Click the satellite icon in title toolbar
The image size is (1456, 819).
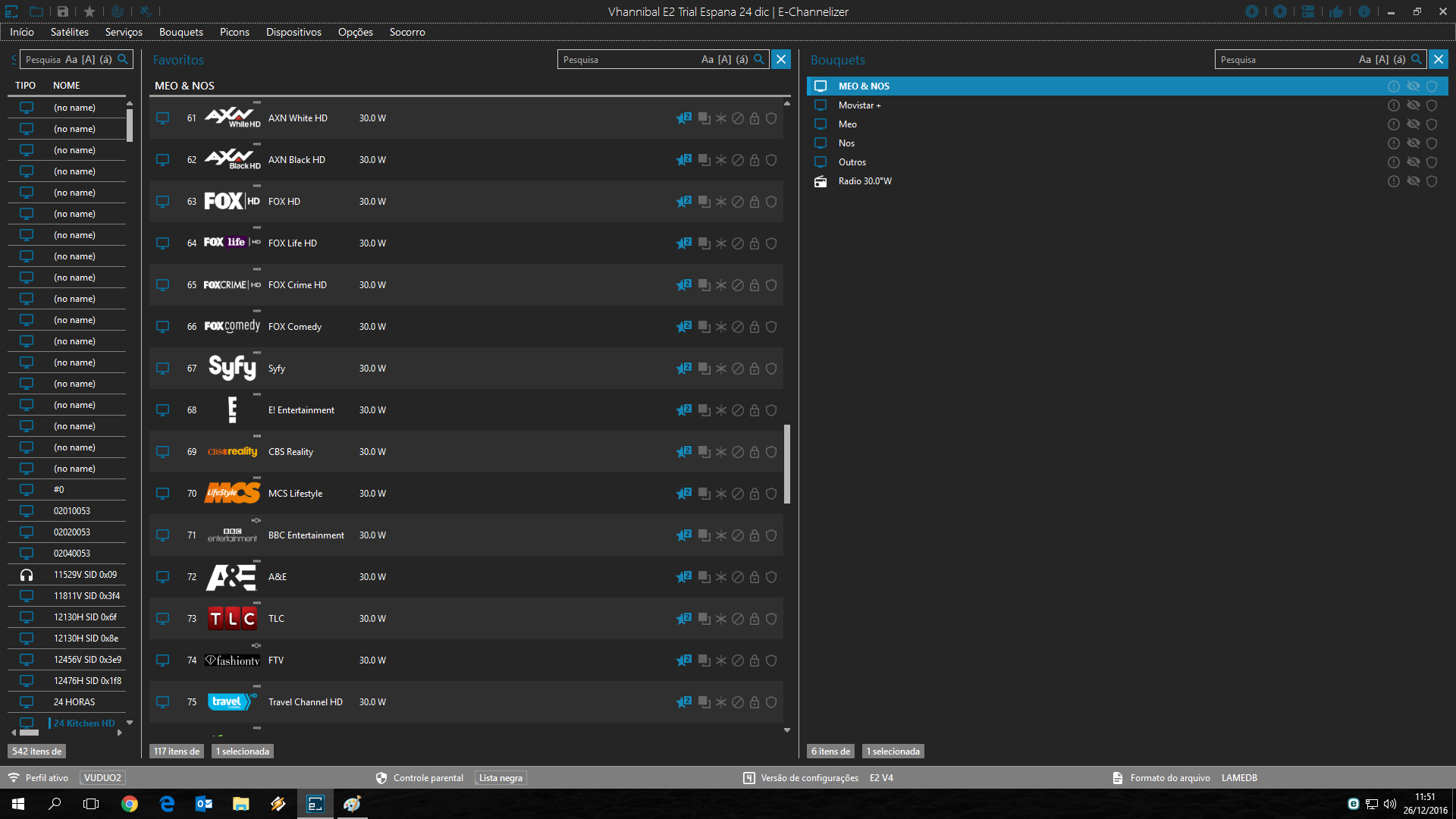145,11
